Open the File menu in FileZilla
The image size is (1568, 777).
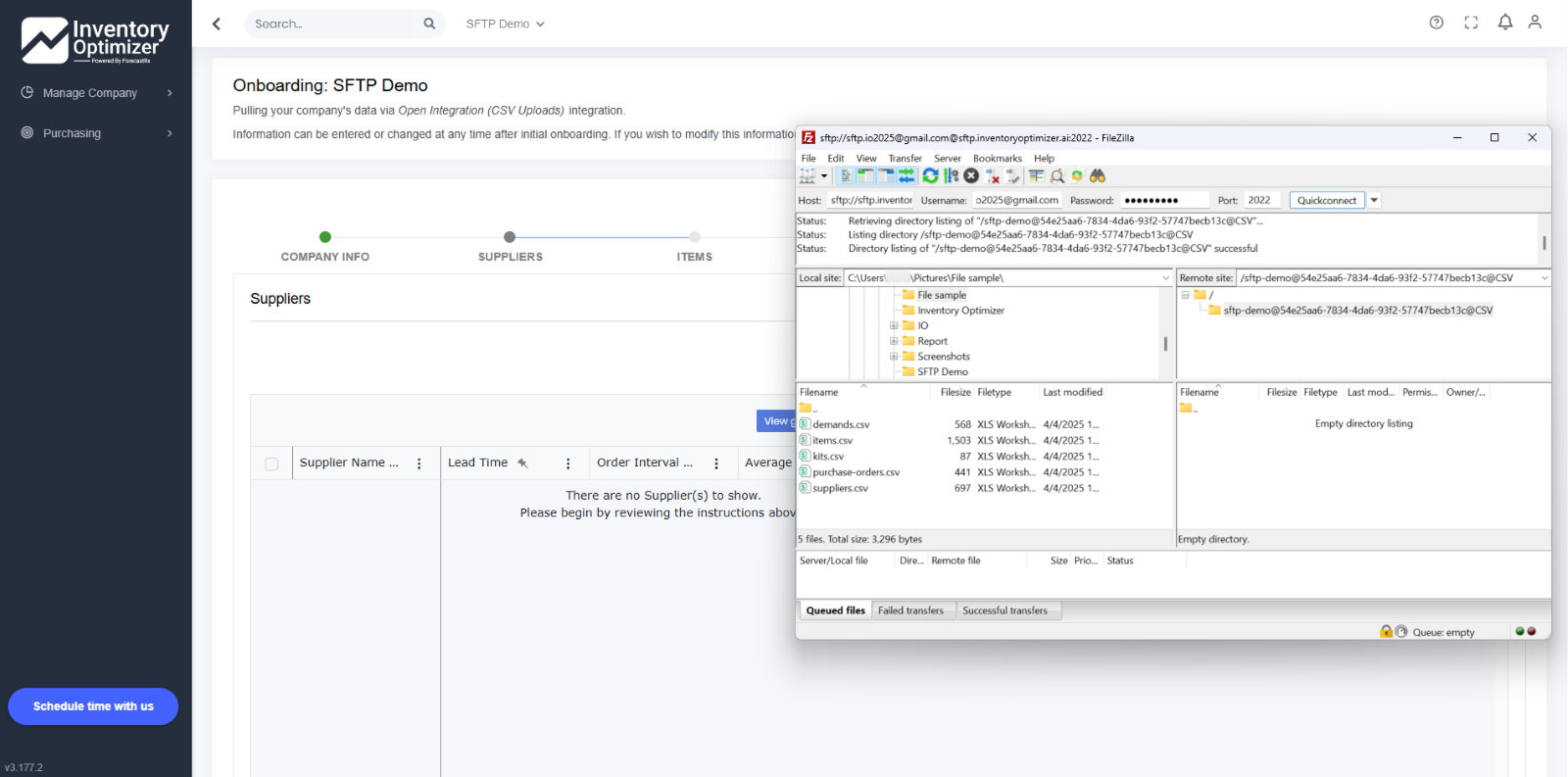pyautogui.click(x=808, y=159)
